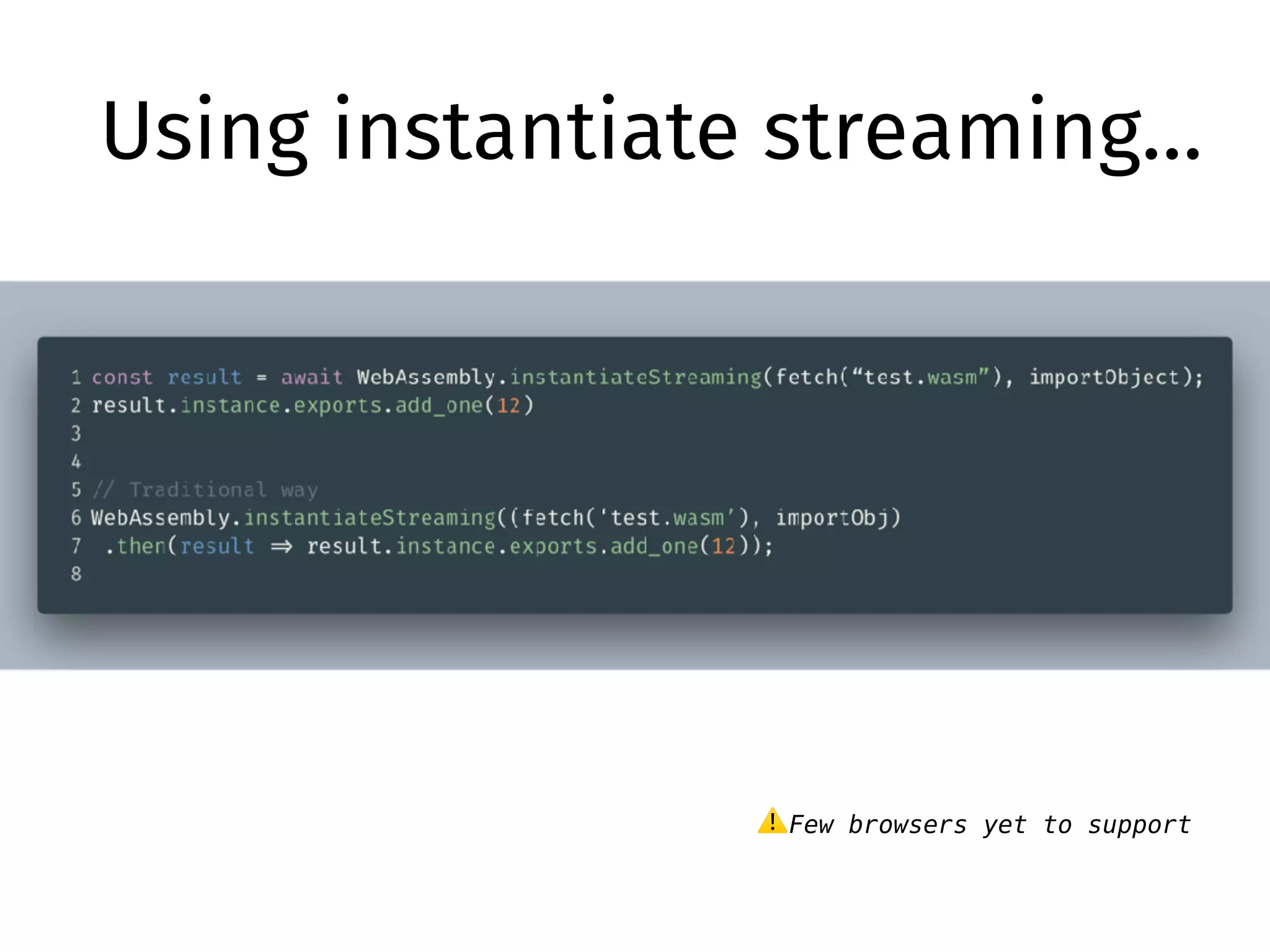Click the comment "// Traditional way"
Image resolution: width=1270 pixels, height=952 pixels.
[205, 490]
